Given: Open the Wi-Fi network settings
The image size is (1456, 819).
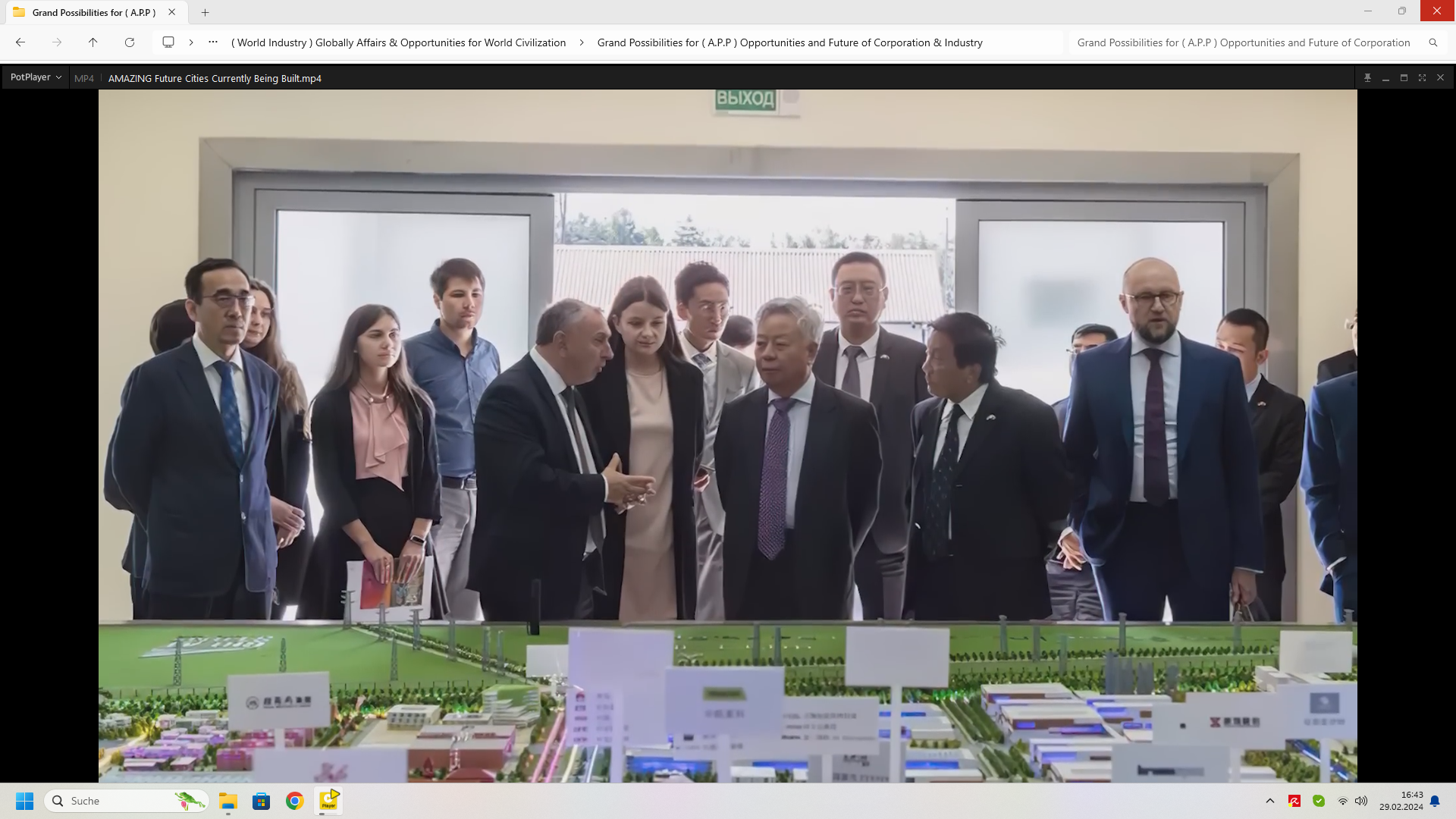Looking at the screenshot, I should 1343,801.
